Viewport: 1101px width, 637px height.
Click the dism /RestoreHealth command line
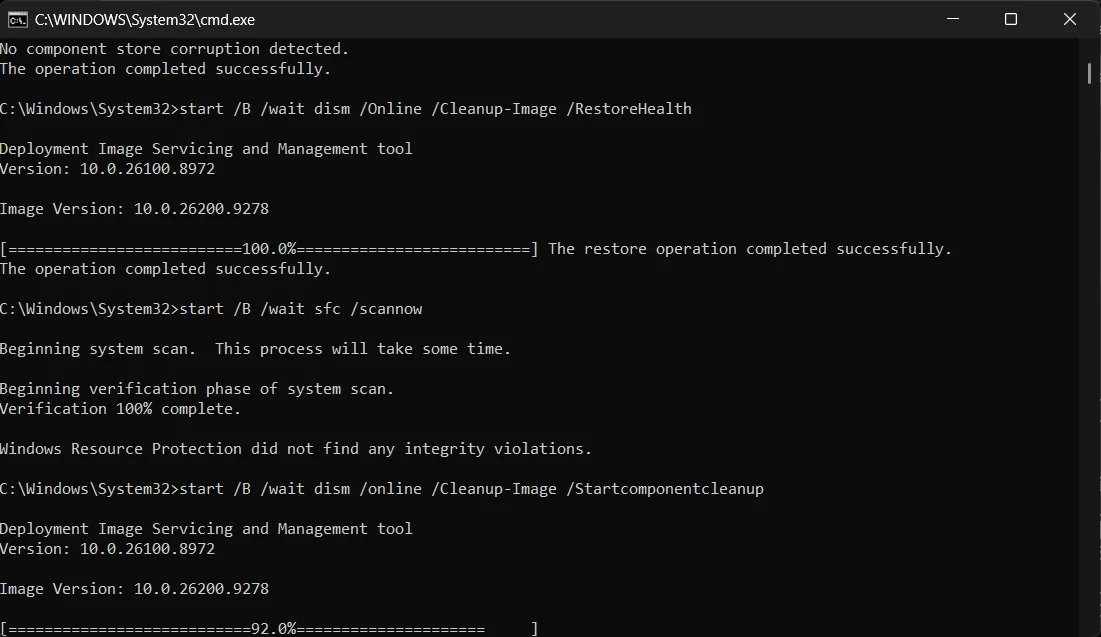click(345, 109)
